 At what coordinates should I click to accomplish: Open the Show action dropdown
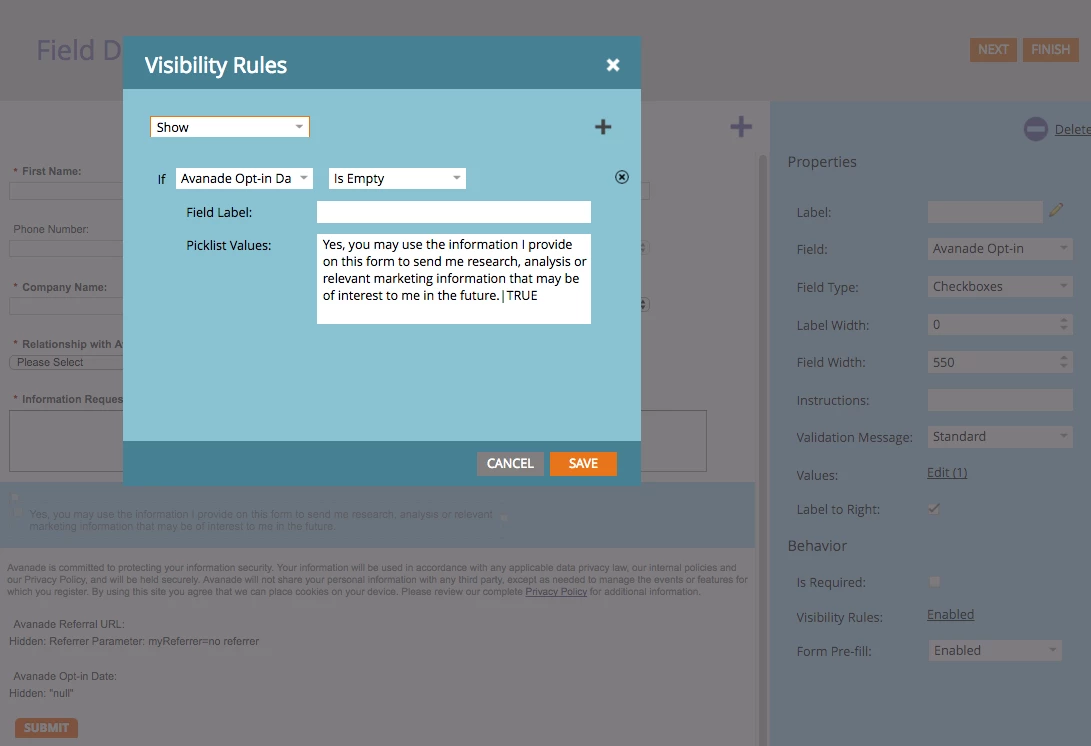tap(230, 127)
